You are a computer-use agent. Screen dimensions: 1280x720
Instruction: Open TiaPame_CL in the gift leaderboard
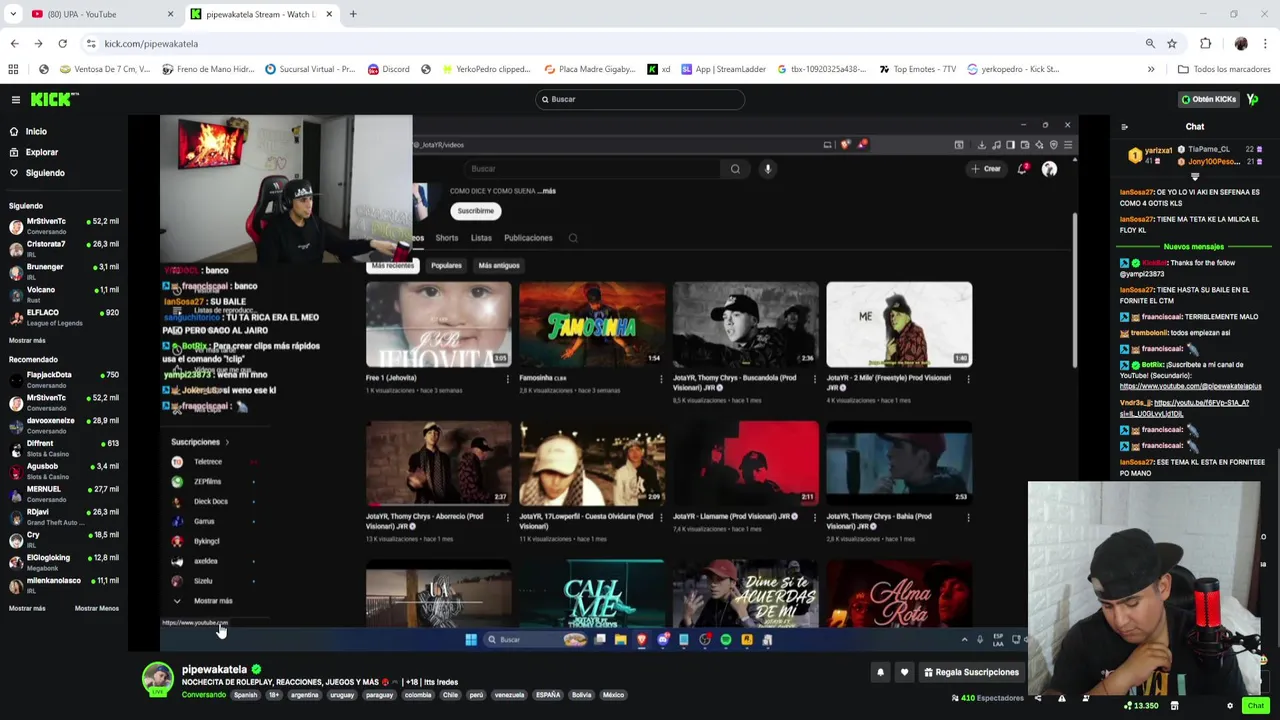click(x=1209, y=150)
